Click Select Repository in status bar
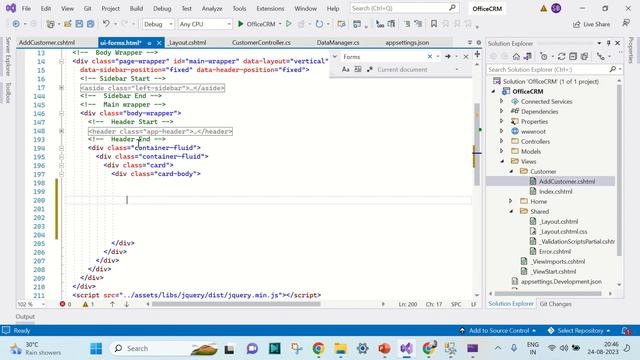640x360 pixels. click(579, 330)
